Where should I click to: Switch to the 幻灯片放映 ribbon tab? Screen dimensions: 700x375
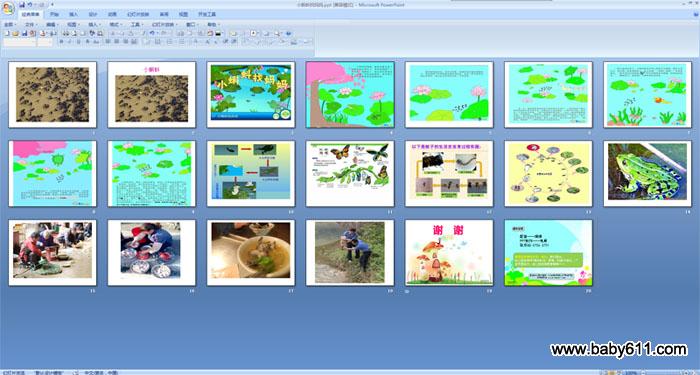click(x=138, y=14)
